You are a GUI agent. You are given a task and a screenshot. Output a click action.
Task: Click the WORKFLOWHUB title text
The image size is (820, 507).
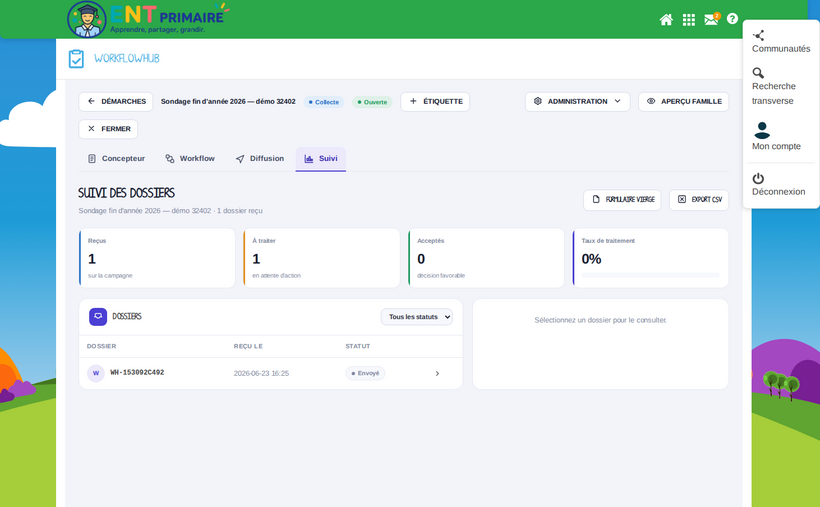coord(127,59)
